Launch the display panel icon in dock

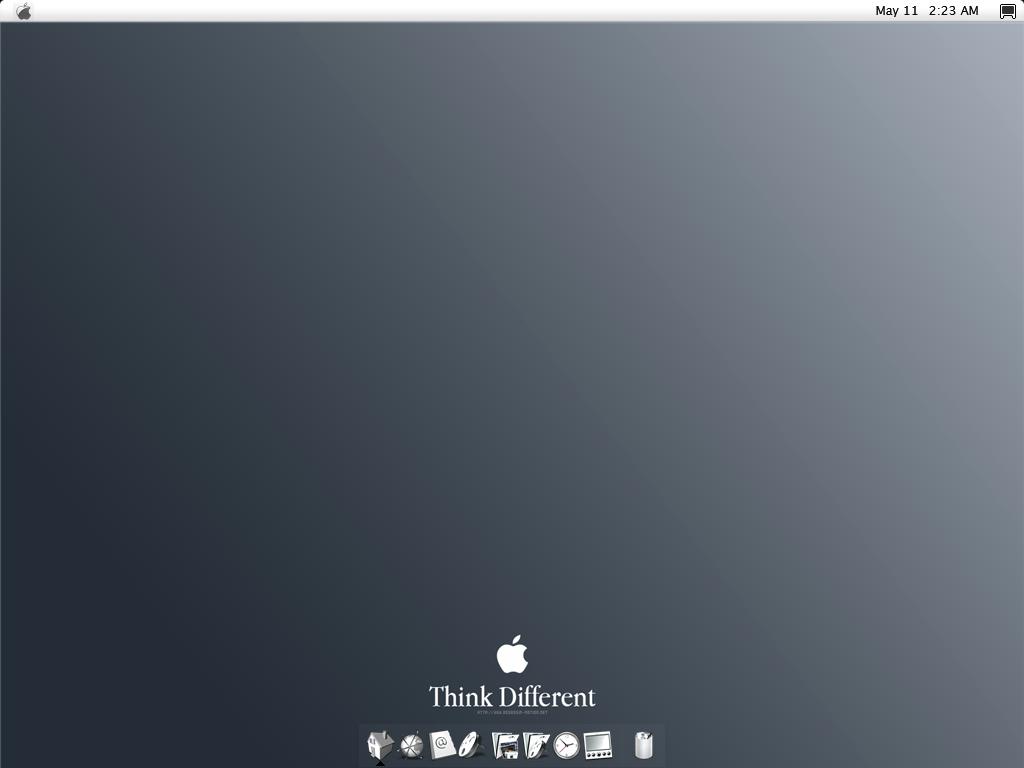(x=598, y=745)
